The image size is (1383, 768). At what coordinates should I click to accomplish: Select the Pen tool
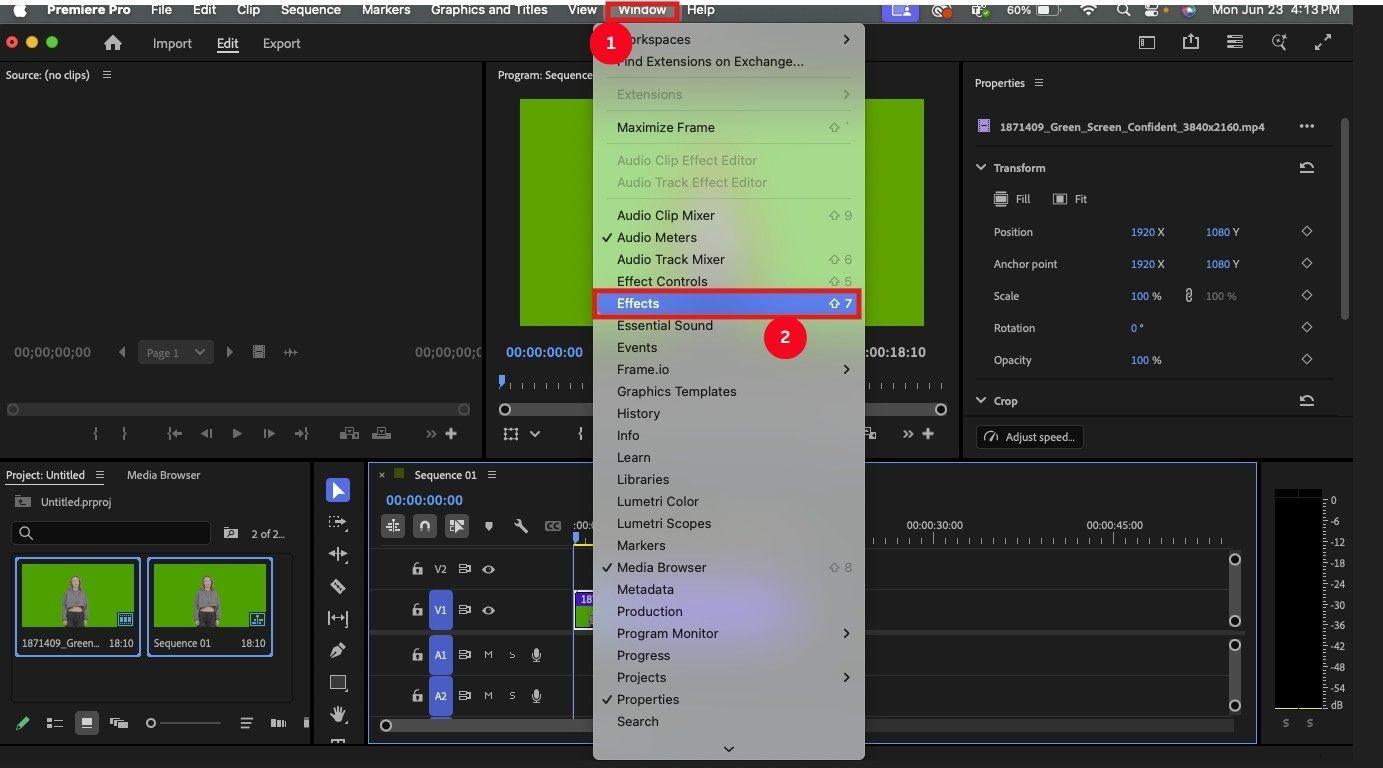pyautogui.click(x=338, y=650)
